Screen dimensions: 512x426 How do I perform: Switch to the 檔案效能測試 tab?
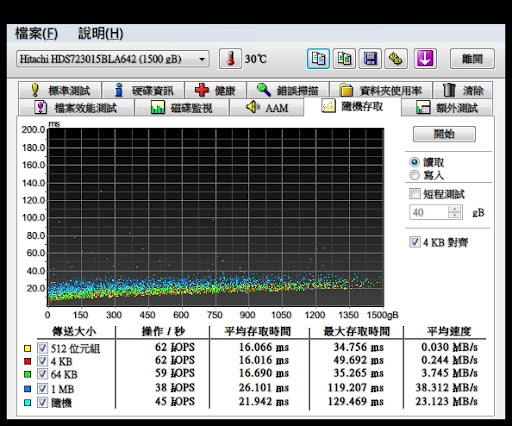click(76, 108)
